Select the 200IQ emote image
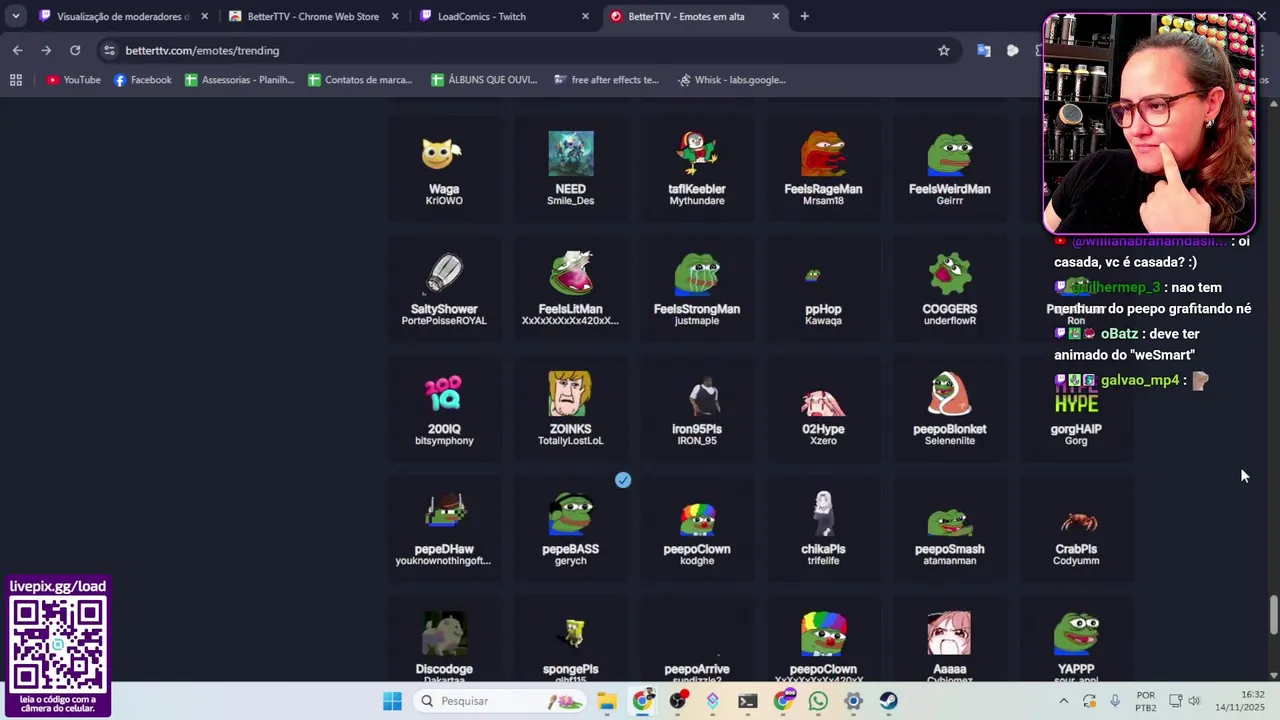1280x720 pixels. [444, 393]
